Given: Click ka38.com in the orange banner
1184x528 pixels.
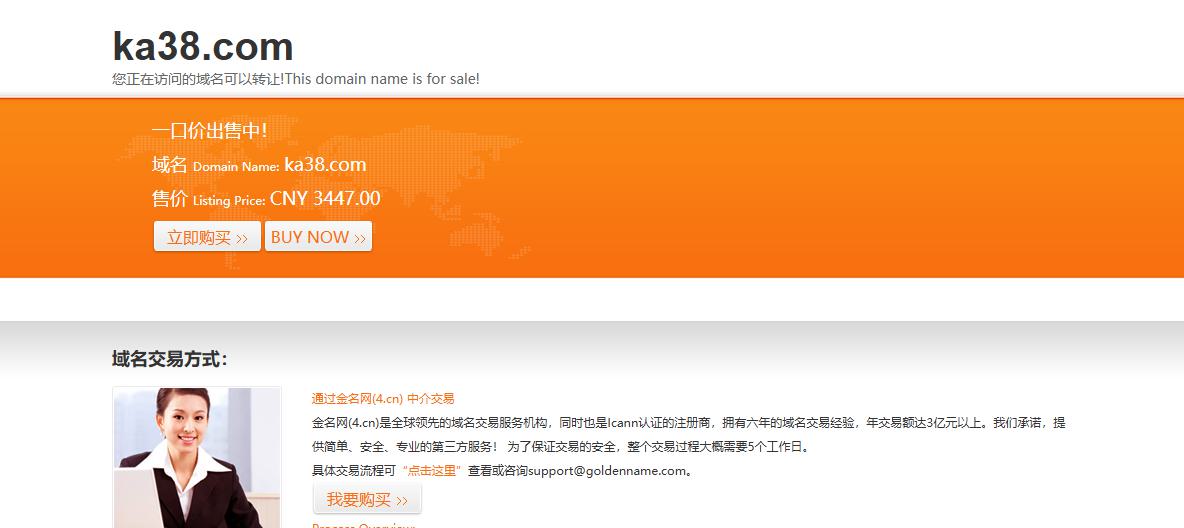Looking at the screenshot, I should point(325,165).
